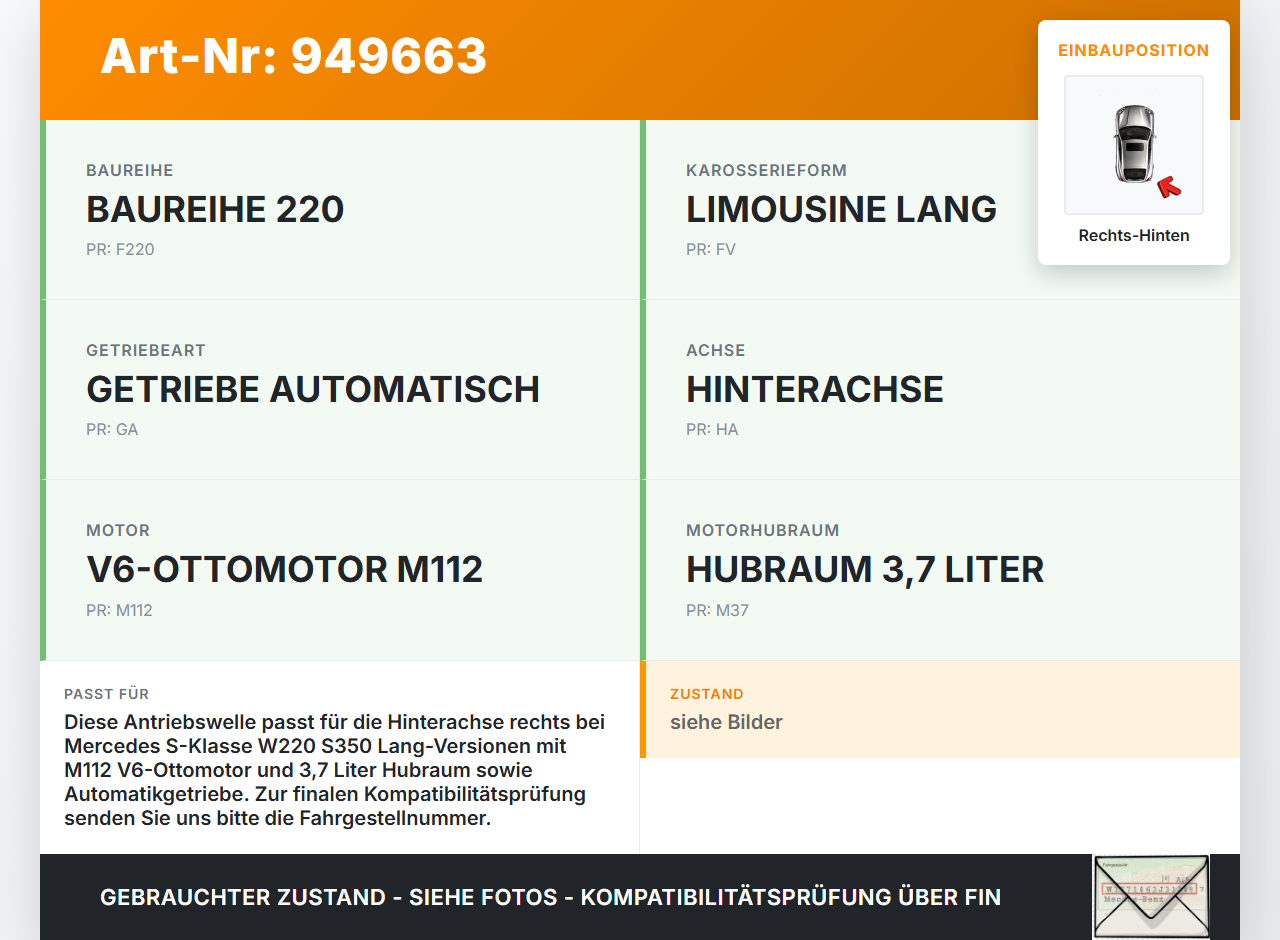Click the 'ZUSTAND' heading

707,694
